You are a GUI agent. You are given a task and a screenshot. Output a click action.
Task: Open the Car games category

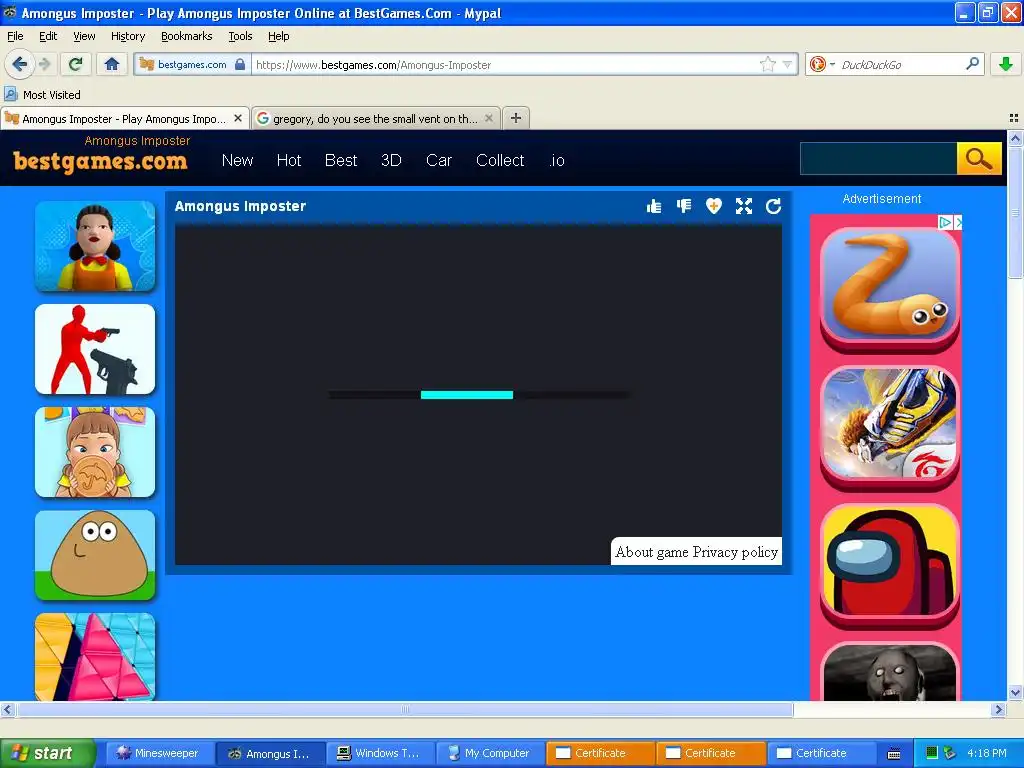pos(439,161)
